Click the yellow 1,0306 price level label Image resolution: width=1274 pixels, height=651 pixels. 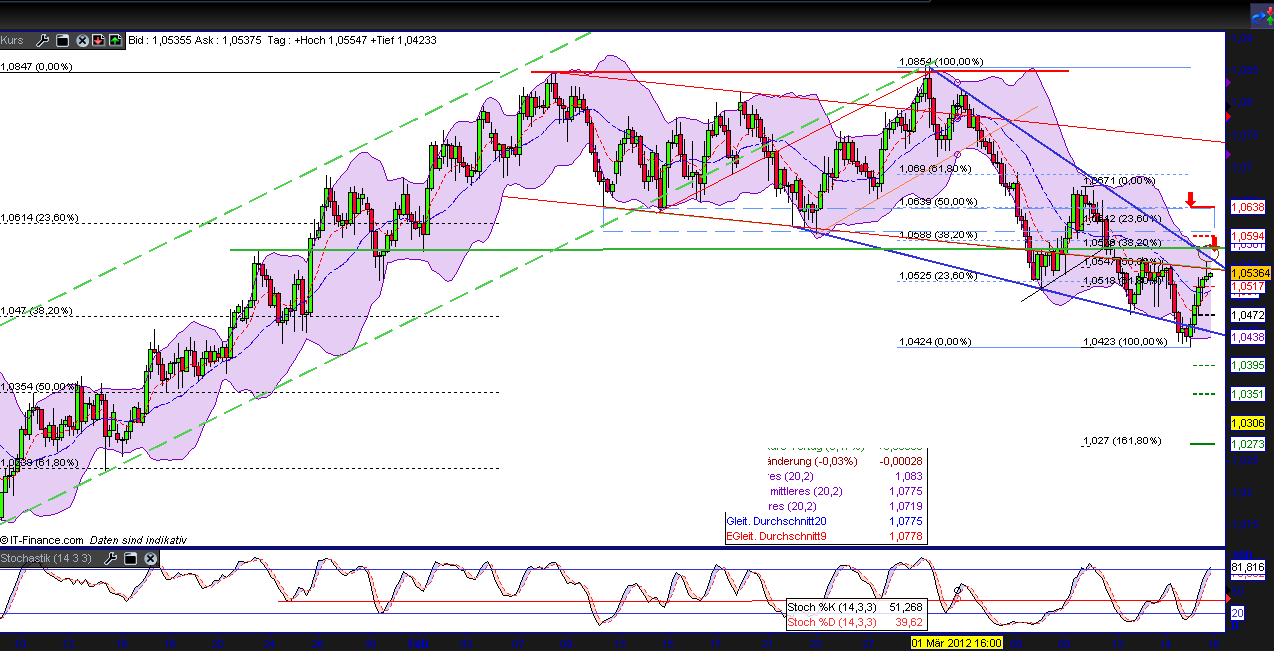tap(1246, 423)
